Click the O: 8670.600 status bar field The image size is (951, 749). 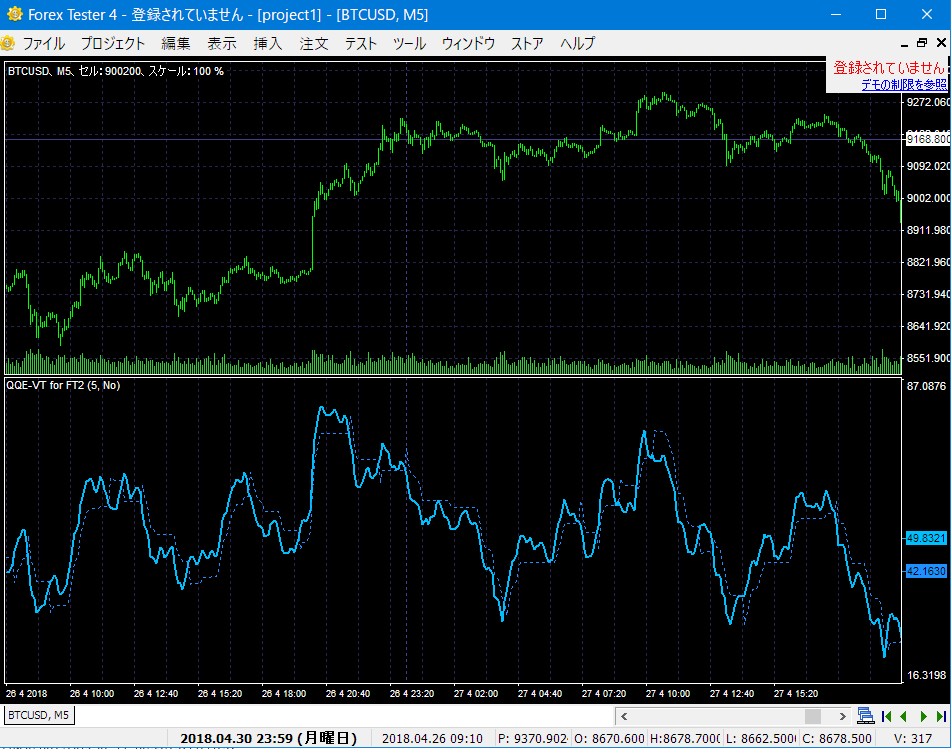[609, 738]
